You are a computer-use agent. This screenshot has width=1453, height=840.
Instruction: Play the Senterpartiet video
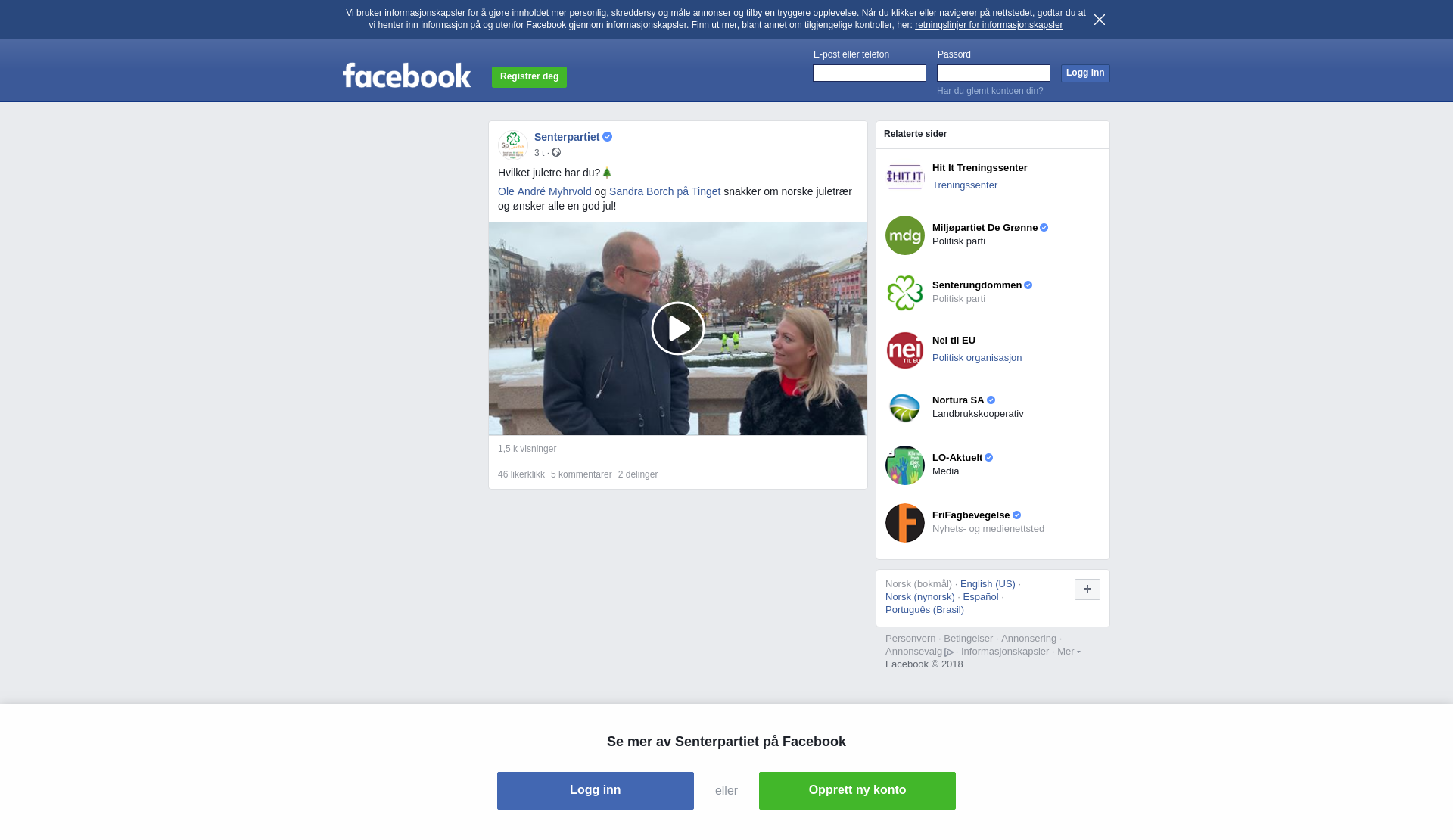click(x=677, y=328)
